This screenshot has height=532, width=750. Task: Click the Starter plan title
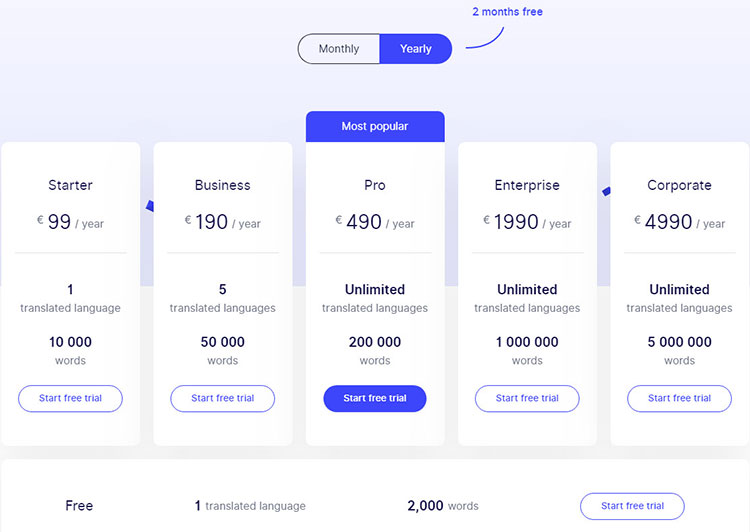coord(70,185)
